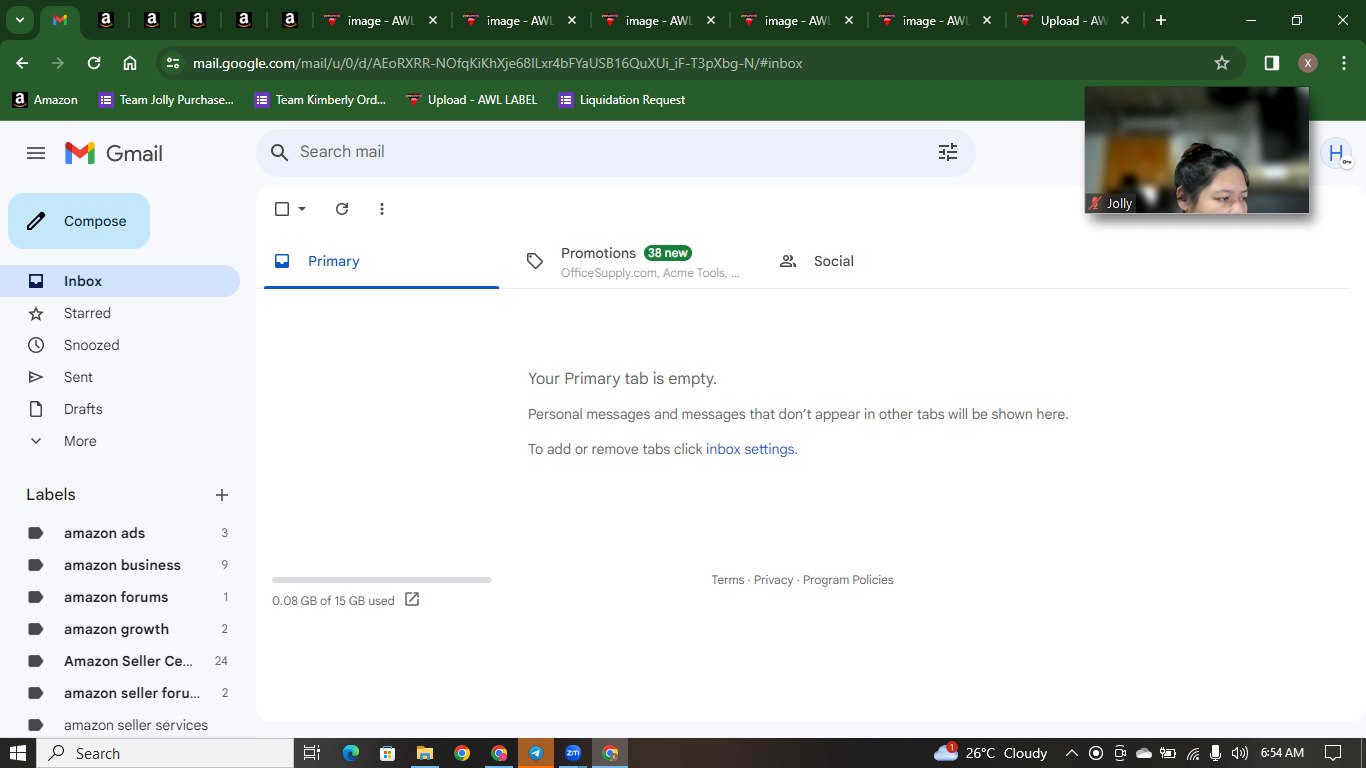Refresh the inbox message list
This screenshot has width=1366, height=768.
[342, 209]
